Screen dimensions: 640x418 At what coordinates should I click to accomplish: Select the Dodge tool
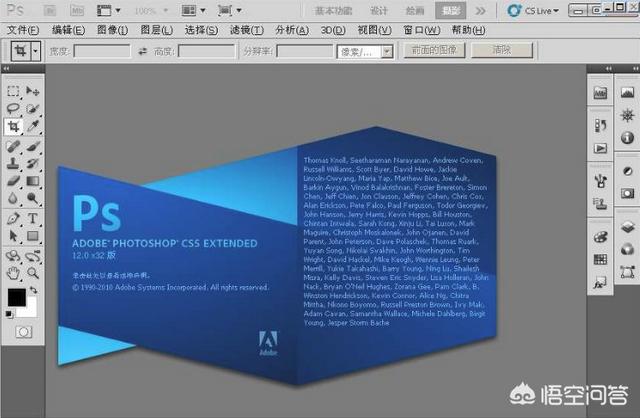coord(33,198)
